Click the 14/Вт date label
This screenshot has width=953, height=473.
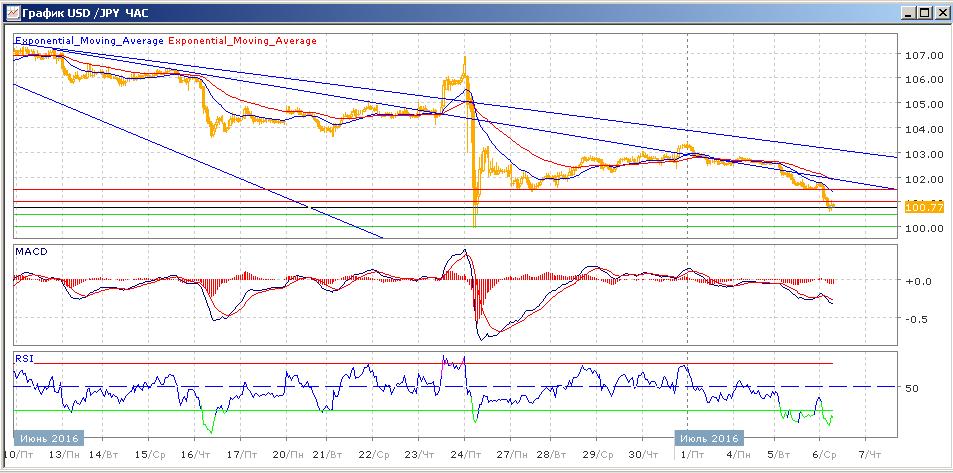click(104, 455)
